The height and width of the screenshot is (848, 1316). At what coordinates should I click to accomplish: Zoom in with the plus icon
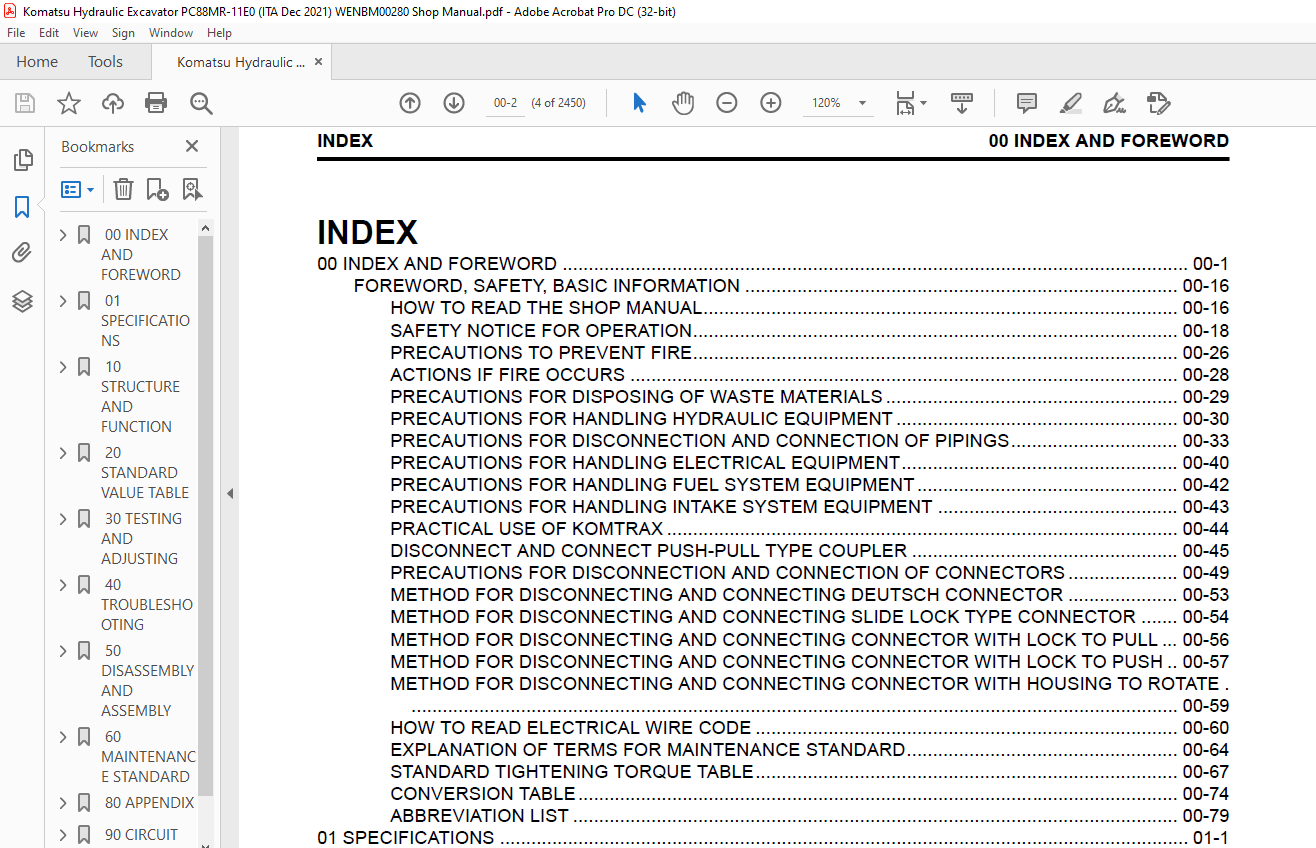click(770, 103)
